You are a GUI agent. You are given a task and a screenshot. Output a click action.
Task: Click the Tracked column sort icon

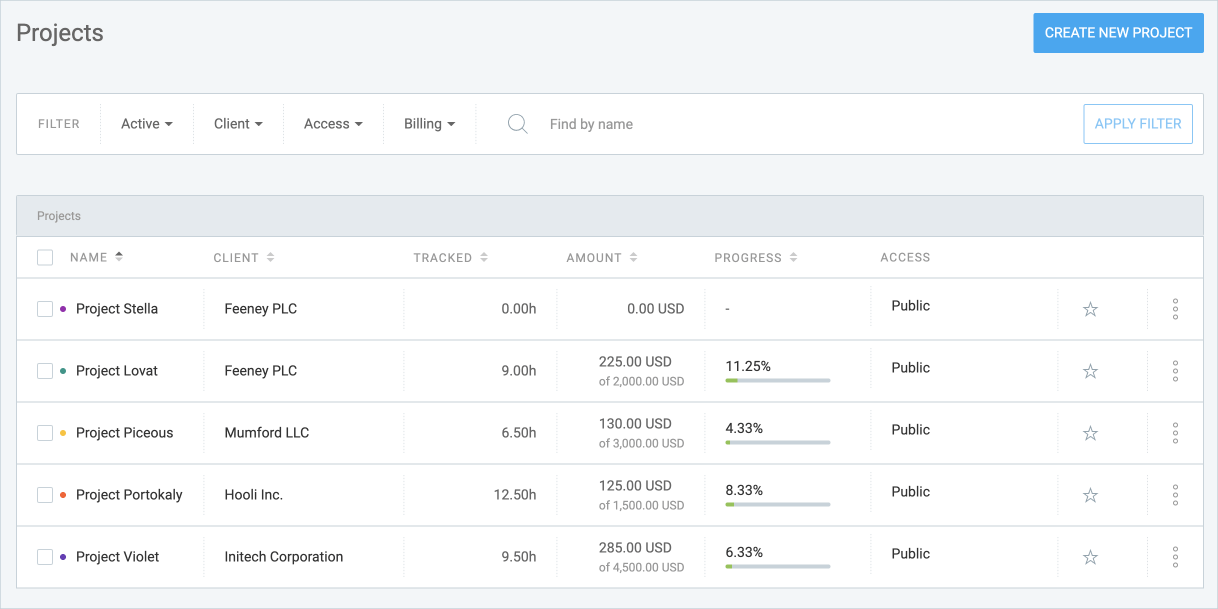tap(484, 257)
